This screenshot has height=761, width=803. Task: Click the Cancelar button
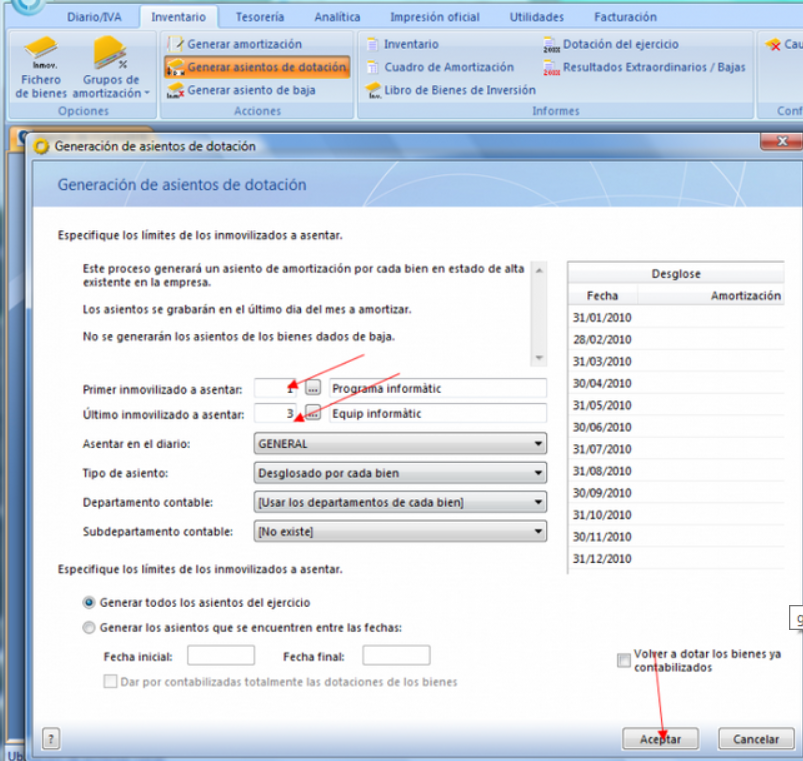[x=755, y=739]
